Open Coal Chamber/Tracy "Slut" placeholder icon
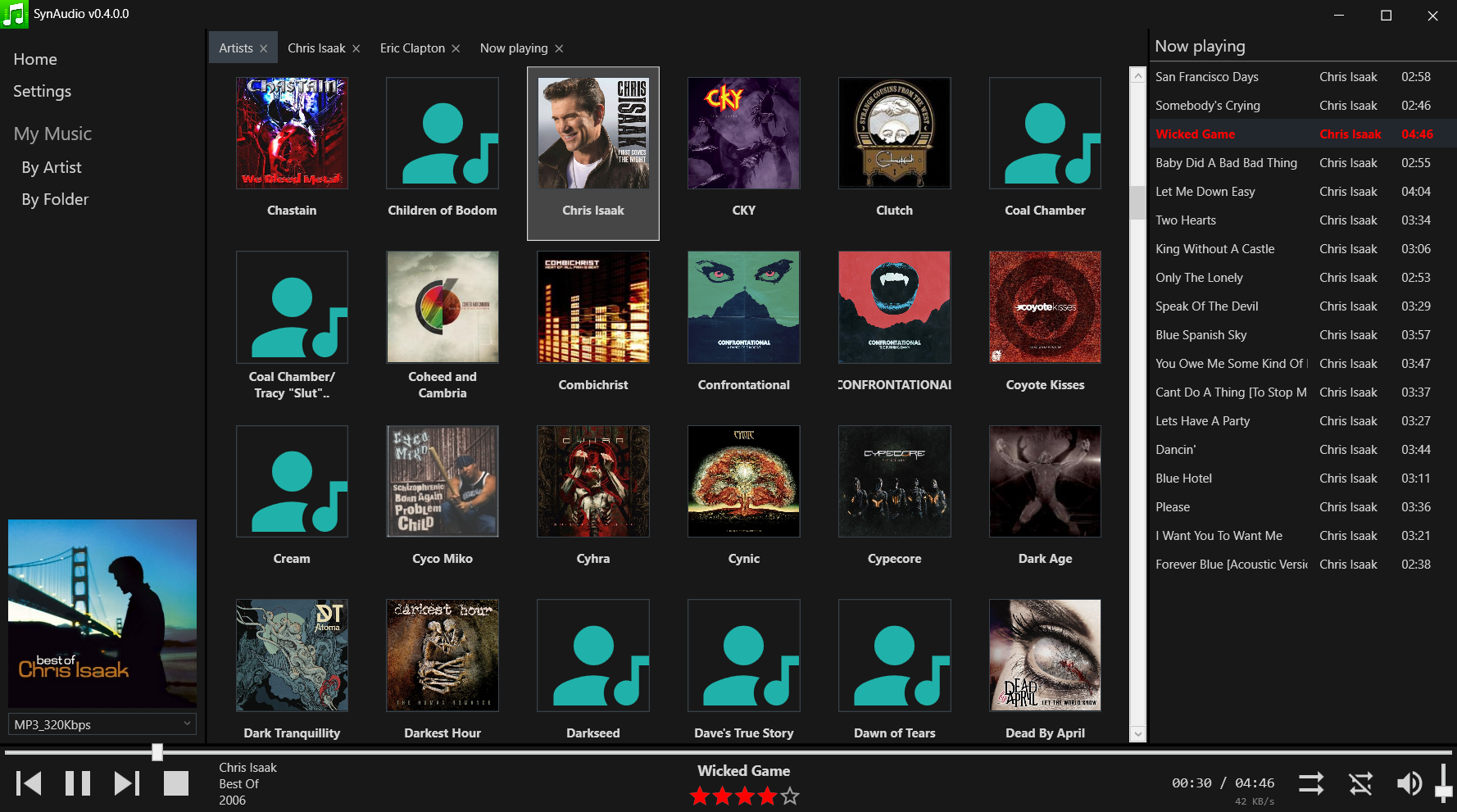The width and height of the screenshot is (1457, 812). (x=292, y=307)
